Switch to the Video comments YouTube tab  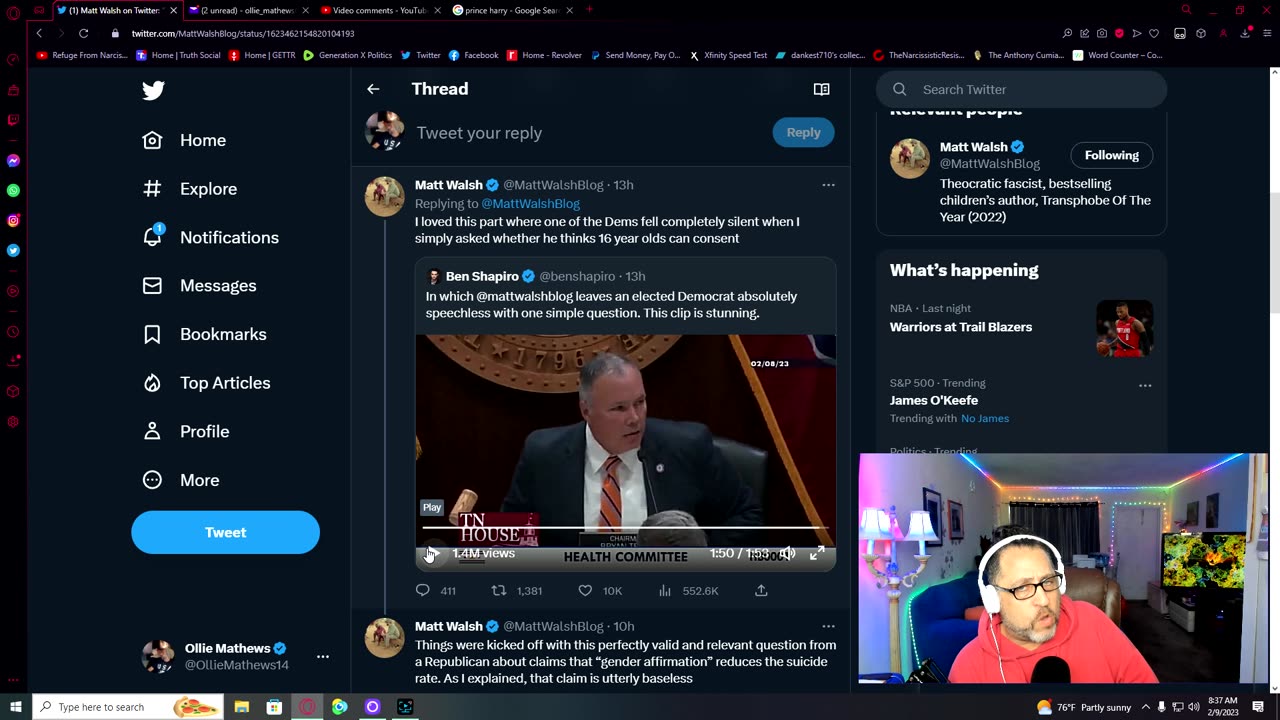[375, 10]
